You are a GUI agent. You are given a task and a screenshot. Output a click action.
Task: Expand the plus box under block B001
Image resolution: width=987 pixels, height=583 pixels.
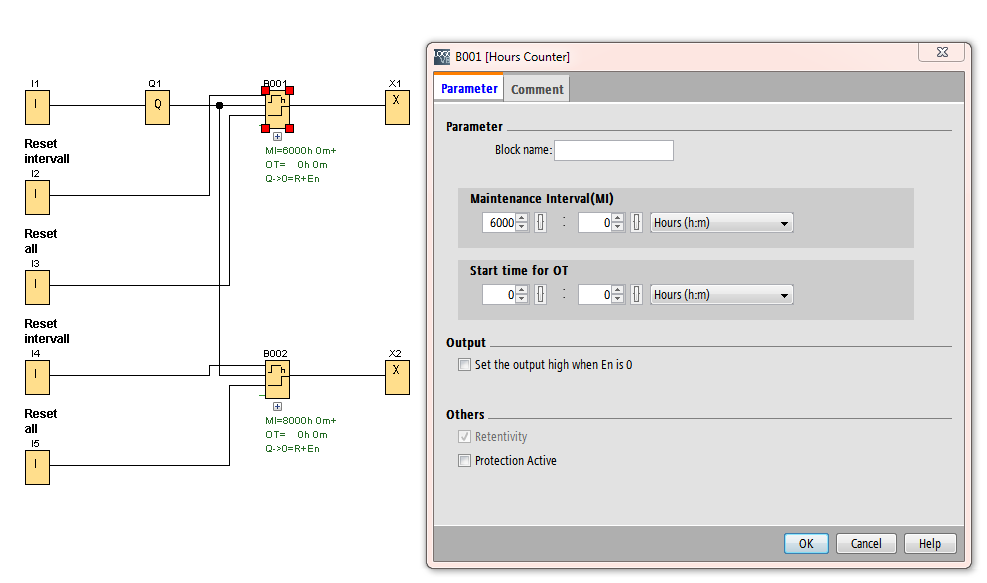(277, 137)
